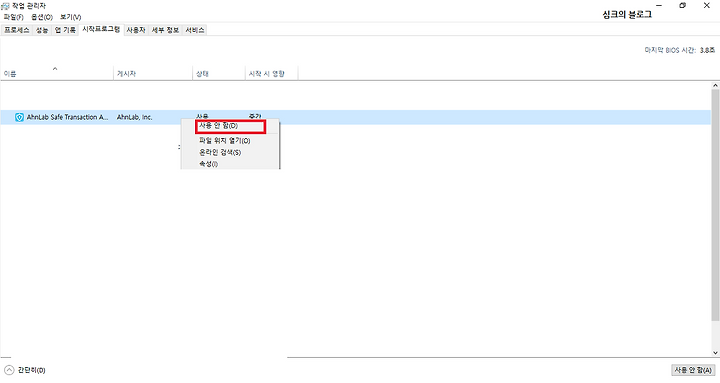Choose 파일 위치 열기(O) in context menu
720x383 pixels.
[230, 141]
